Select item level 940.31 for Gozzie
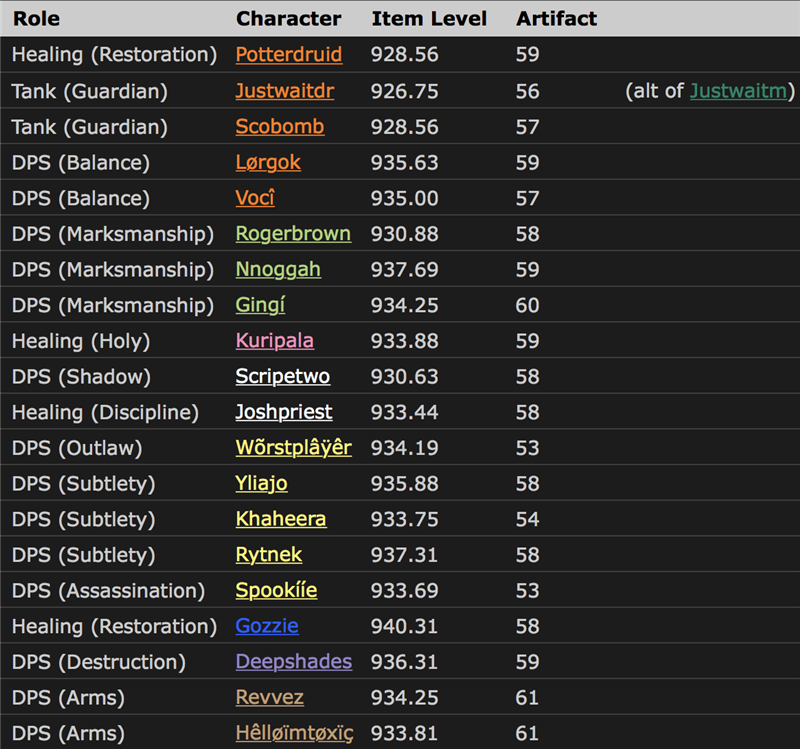Image resolution: width=800 pixels, height=749 pixels. [404, 627]
